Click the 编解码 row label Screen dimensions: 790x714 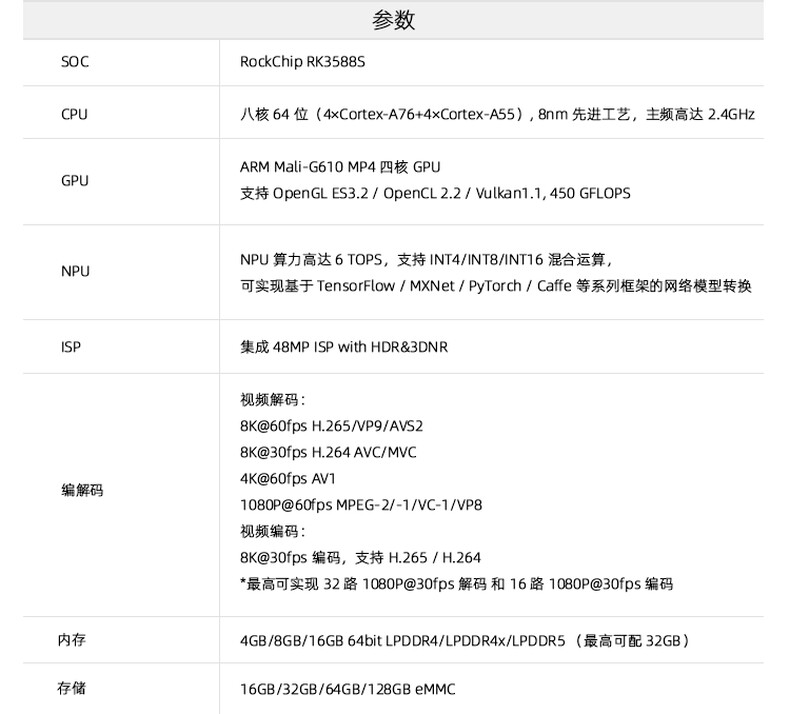pos(82,490)
